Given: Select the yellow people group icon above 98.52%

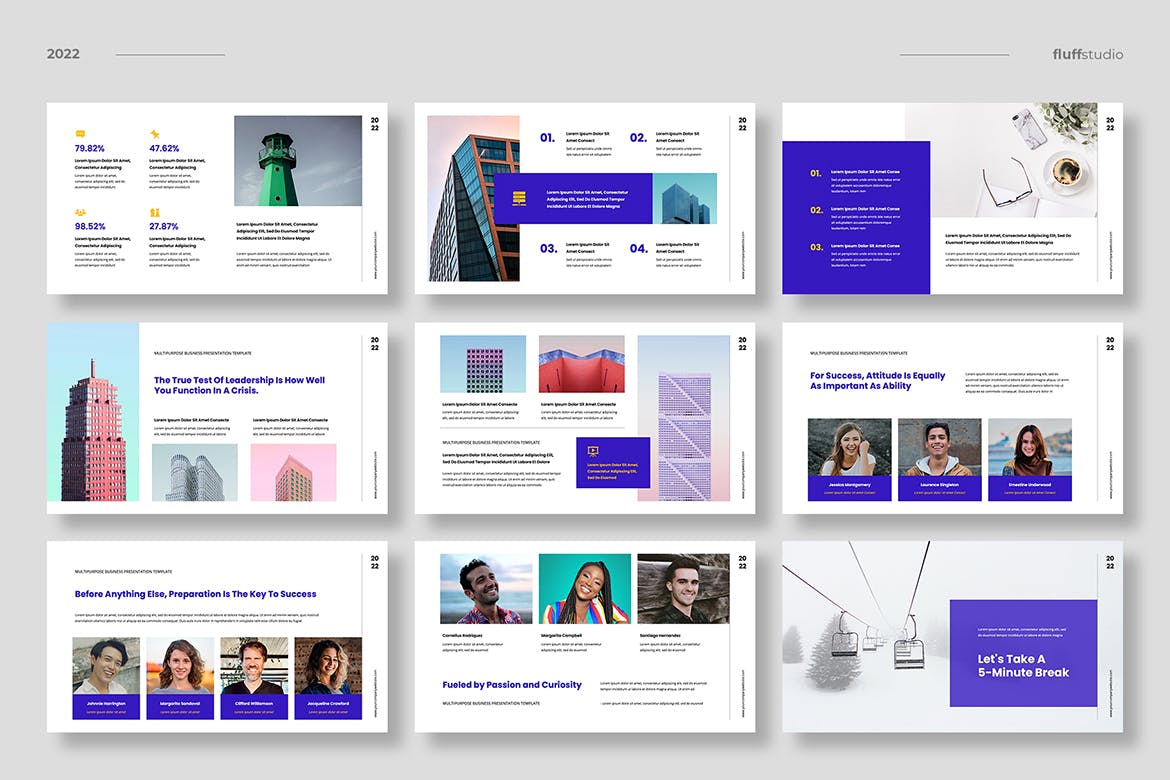Looking at the screenshot, I should 80,212.
